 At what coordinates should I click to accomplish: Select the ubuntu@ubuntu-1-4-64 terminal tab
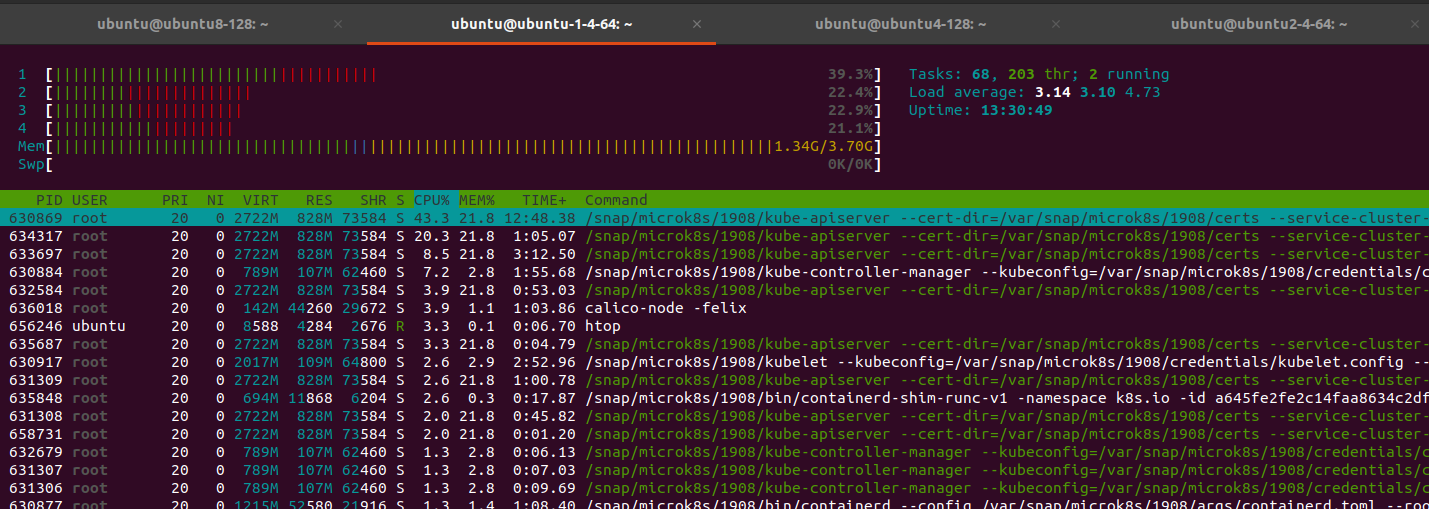(x=541, y=25)
